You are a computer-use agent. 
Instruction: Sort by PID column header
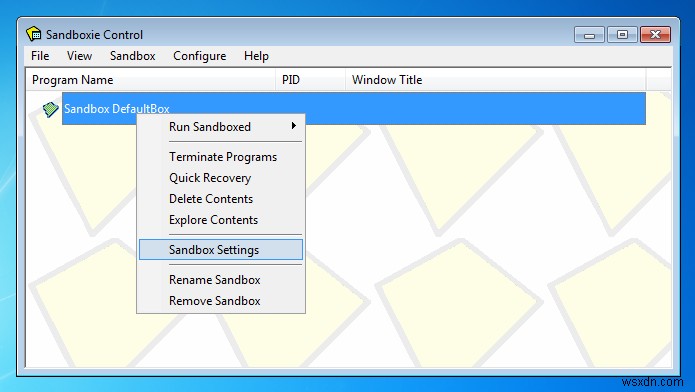(310, 80)
